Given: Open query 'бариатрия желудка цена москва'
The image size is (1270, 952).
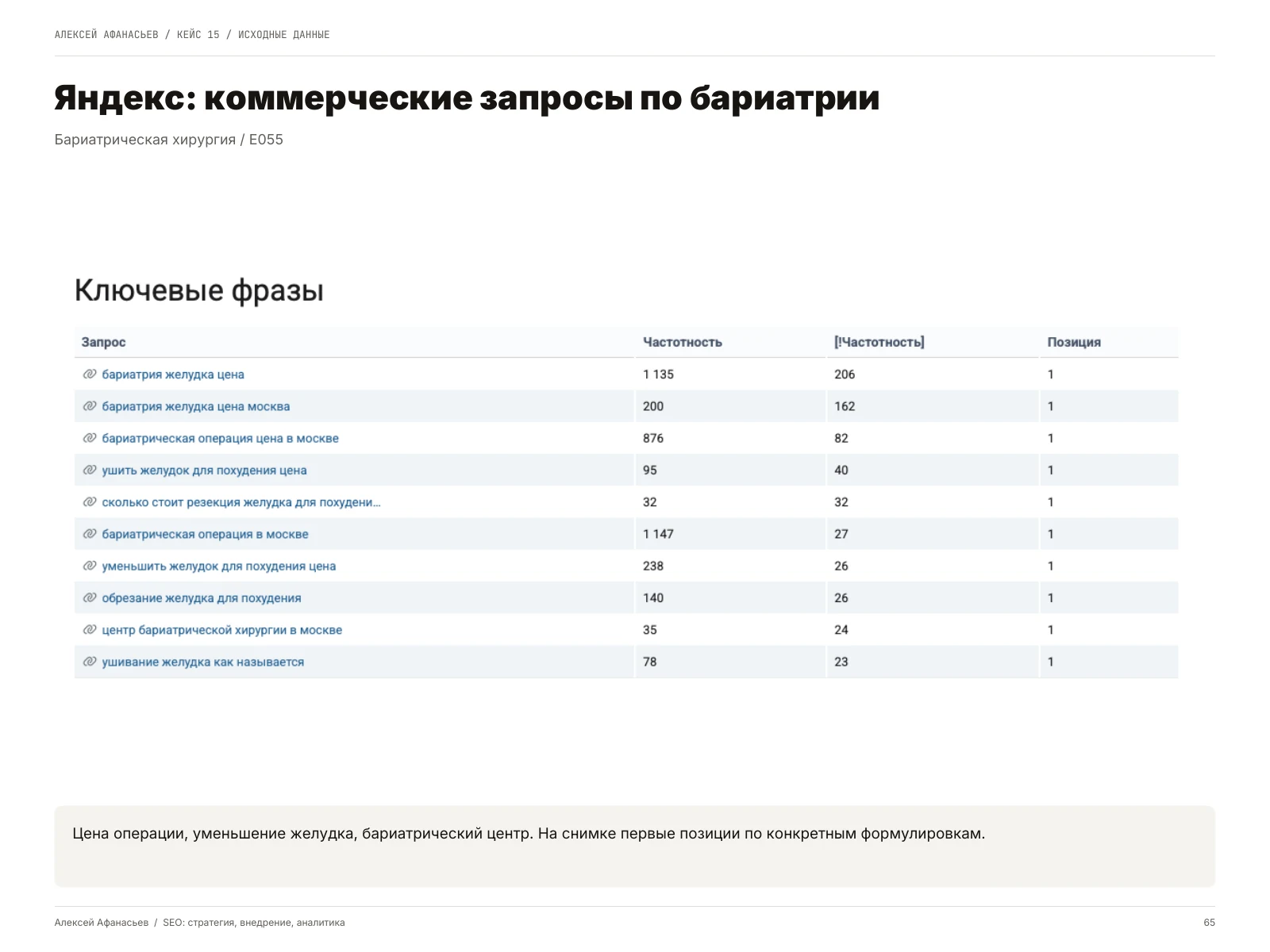Looking at the screenshot, I should click(196, 406).
